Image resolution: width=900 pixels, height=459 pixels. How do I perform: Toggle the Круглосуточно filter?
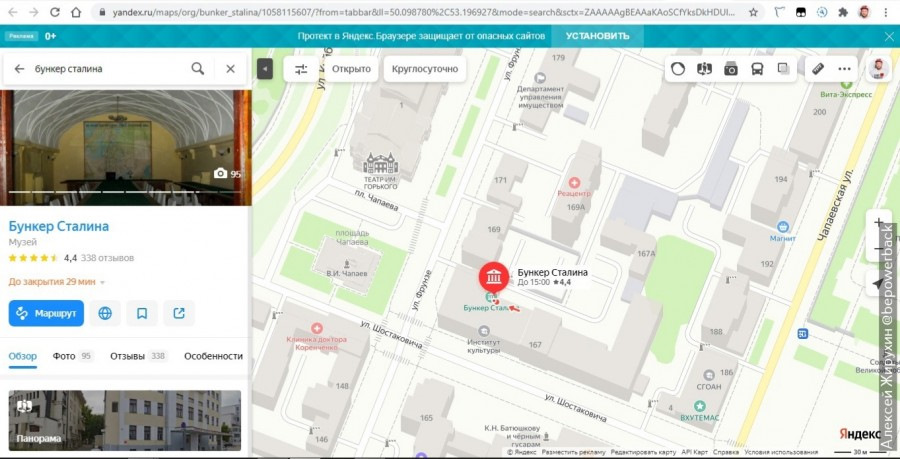tap(425, 69)
